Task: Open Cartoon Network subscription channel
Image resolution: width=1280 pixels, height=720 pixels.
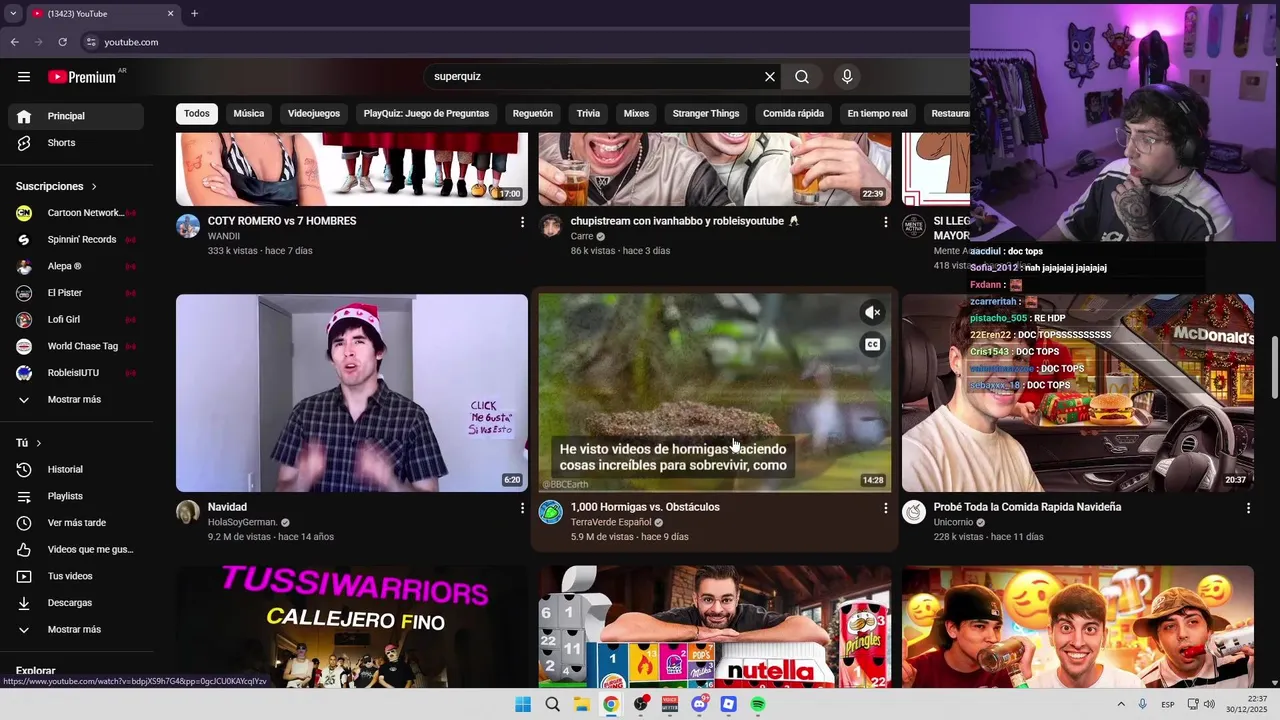Action: click(x=76, y=213)
